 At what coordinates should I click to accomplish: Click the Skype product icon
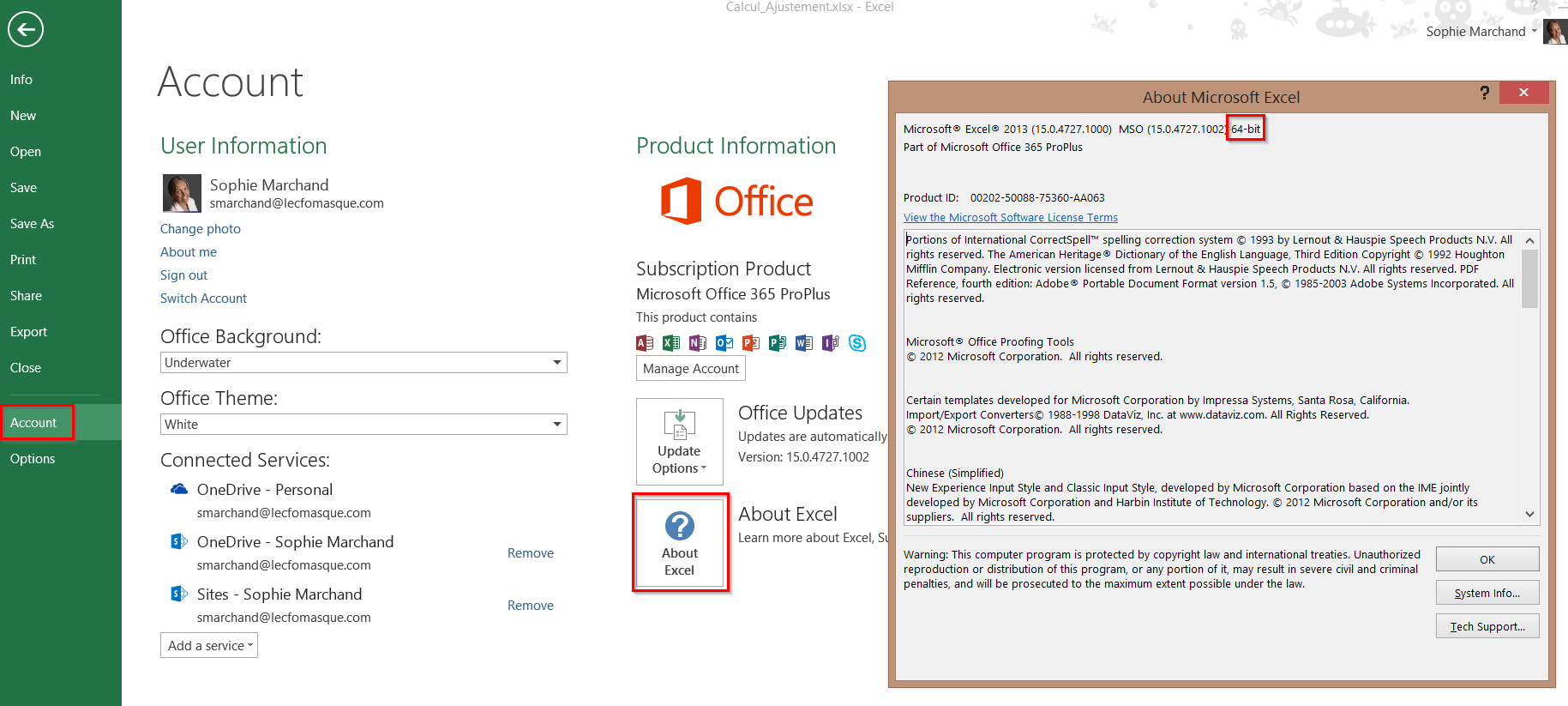pos(856,343)
